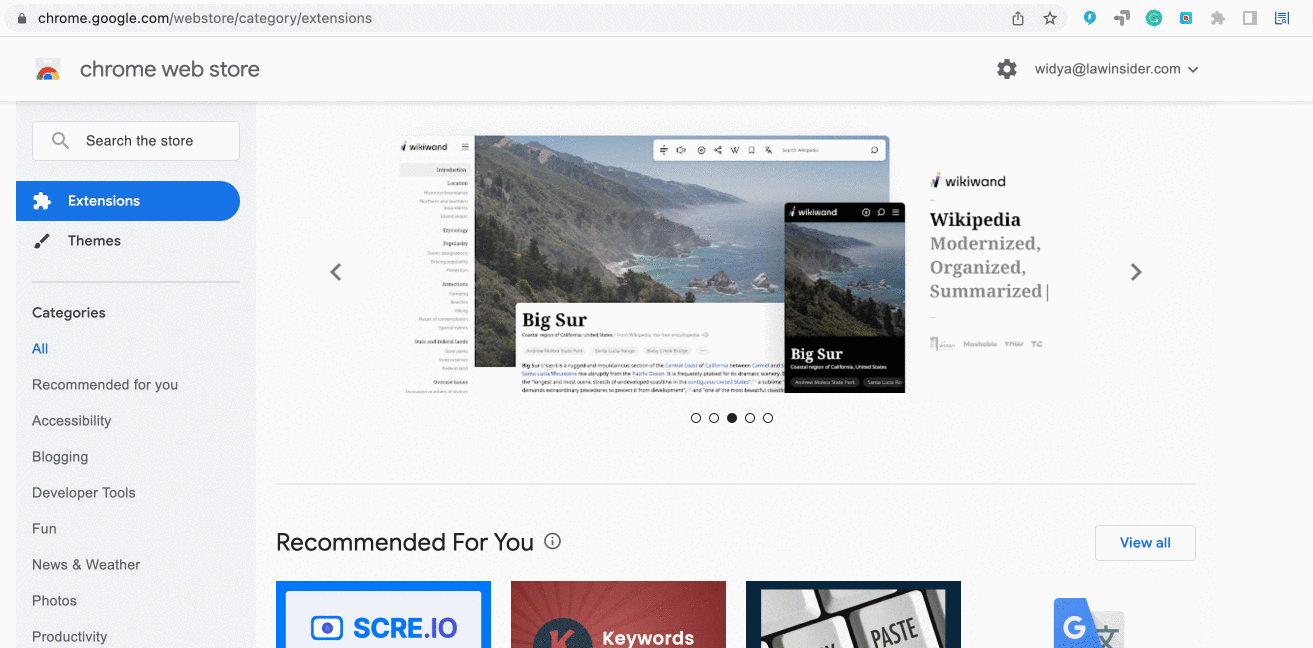
Task: Click the Categories sidebar heading
Action: pyautogui.click(x=69, y=313)
